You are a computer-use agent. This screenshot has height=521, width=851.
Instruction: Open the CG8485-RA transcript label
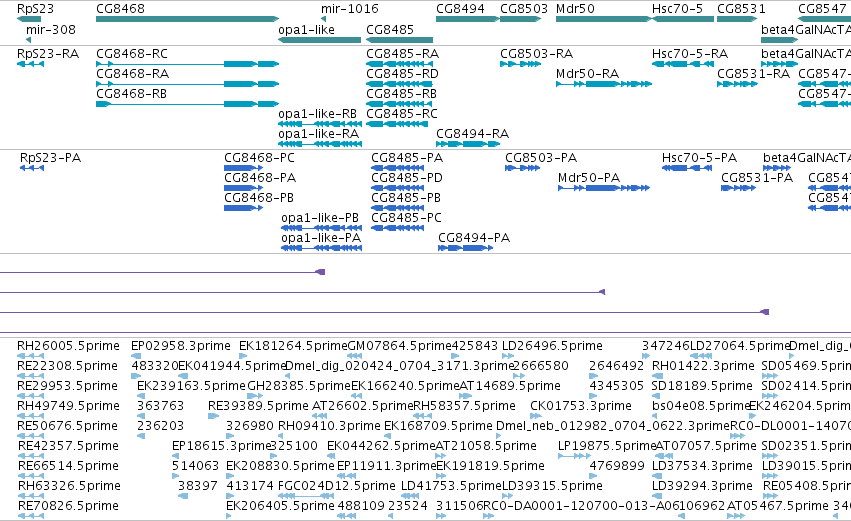[x=403, y=54]
